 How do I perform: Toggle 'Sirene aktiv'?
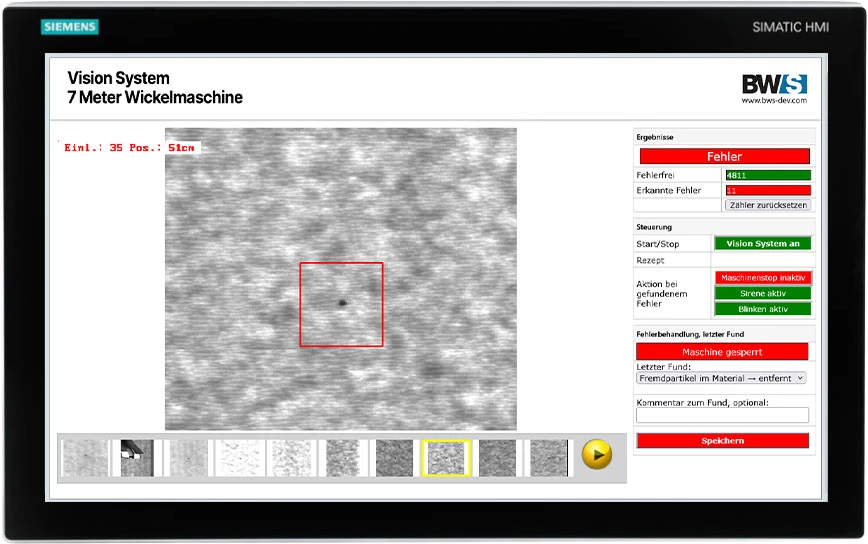tap(763, 293)
